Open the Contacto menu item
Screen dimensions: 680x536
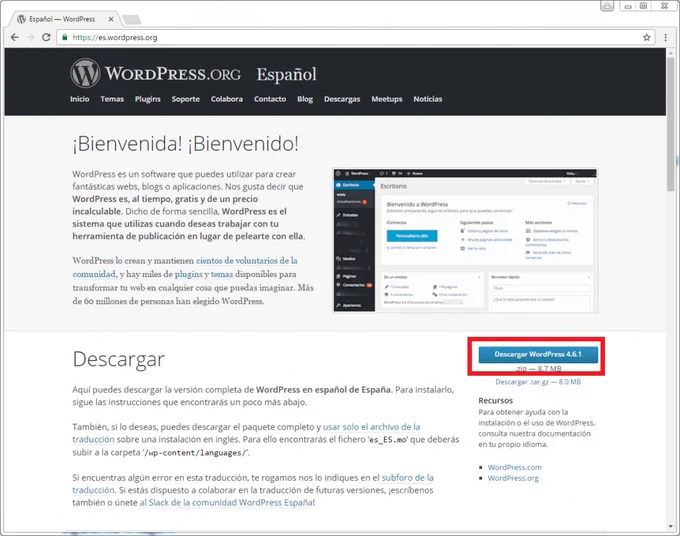(x=270, y=99)
